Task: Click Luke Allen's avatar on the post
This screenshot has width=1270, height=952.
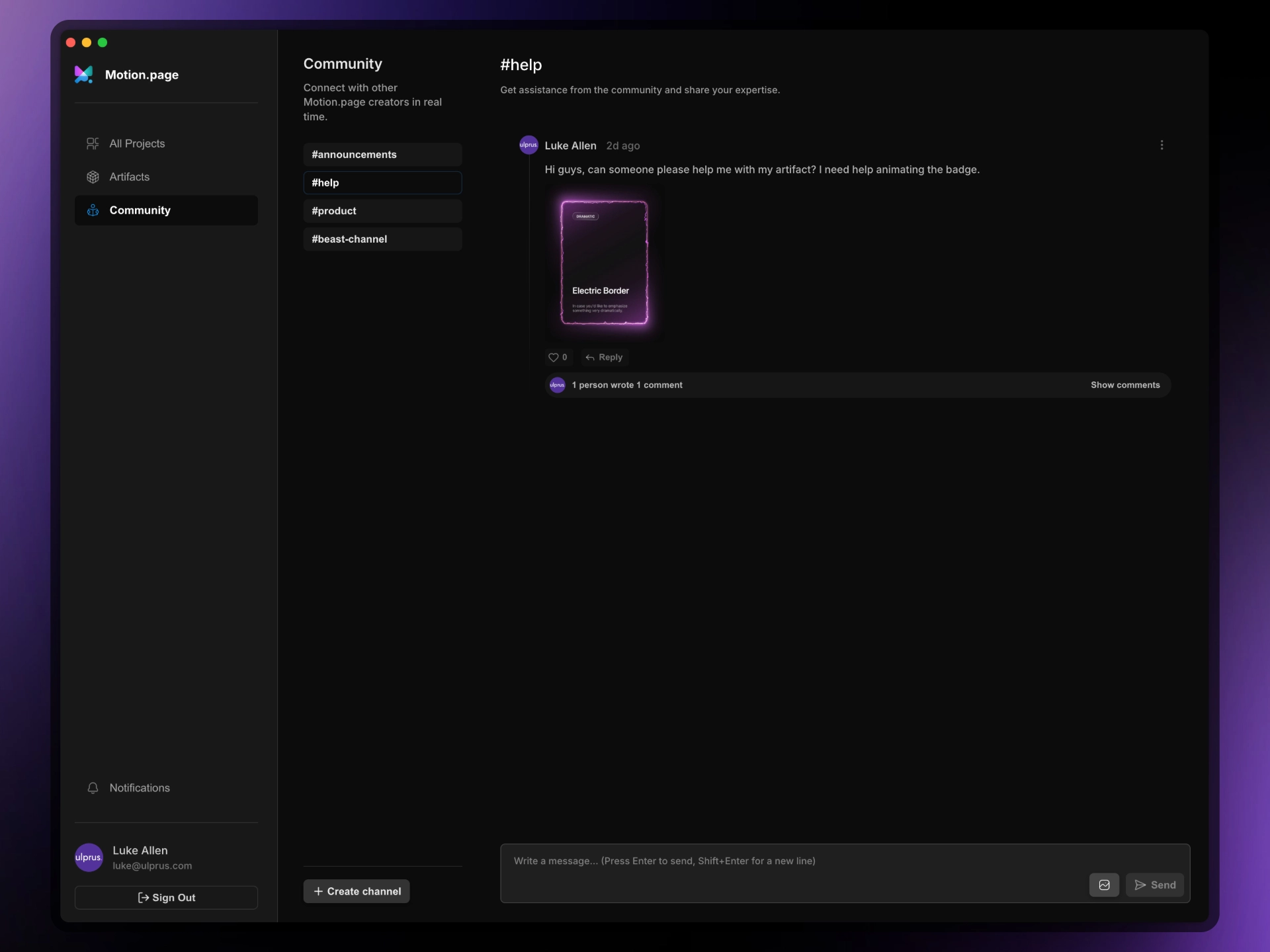Action: (x=529, y=145)
